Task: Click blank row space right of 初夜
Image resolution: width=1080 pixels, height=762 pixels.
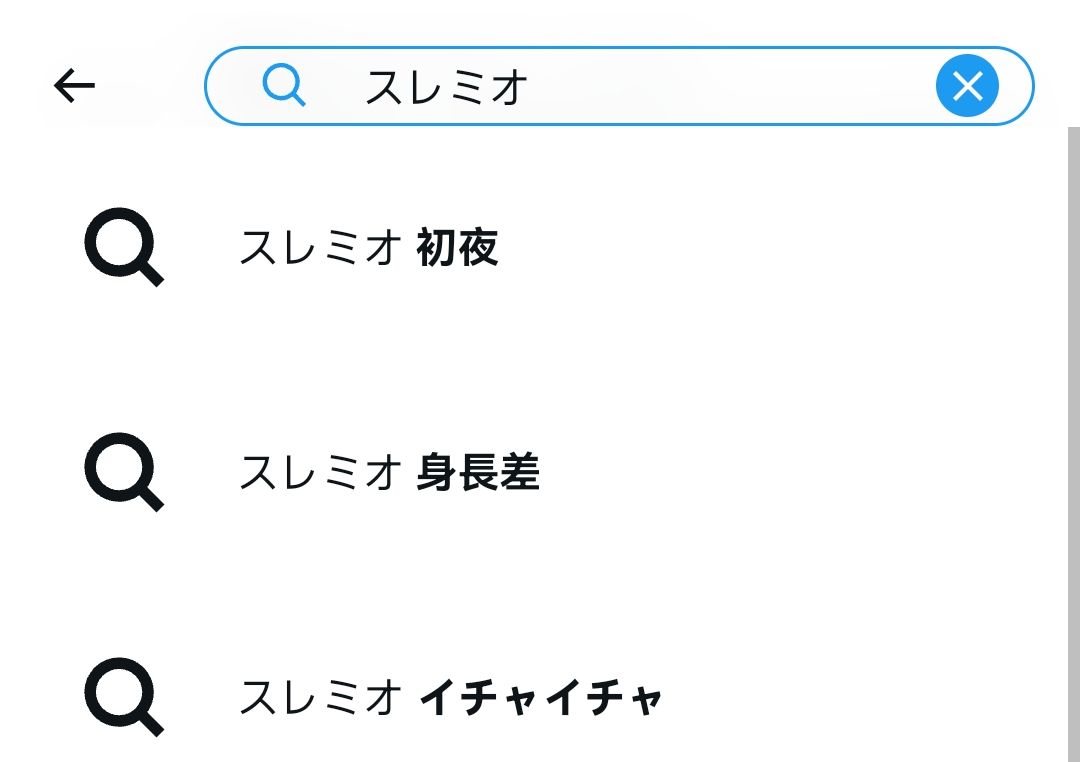Action: (778, 247)
